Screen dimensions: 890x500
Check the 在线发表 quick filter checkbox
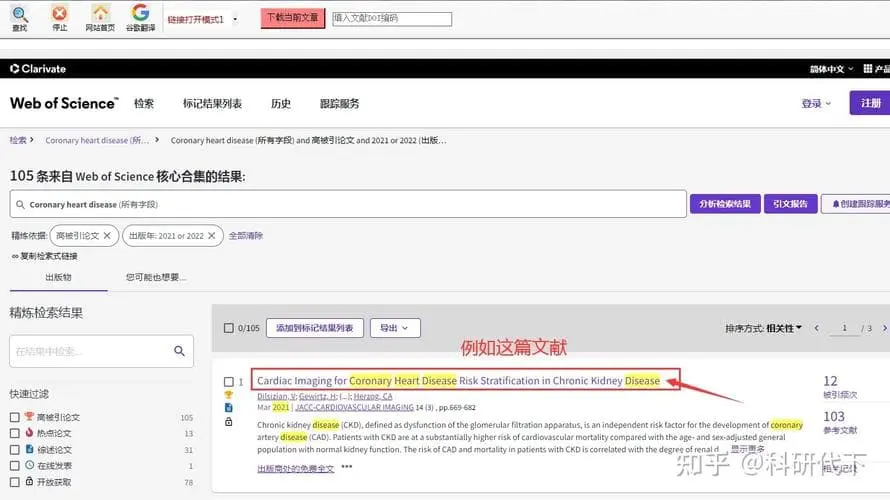15,466
